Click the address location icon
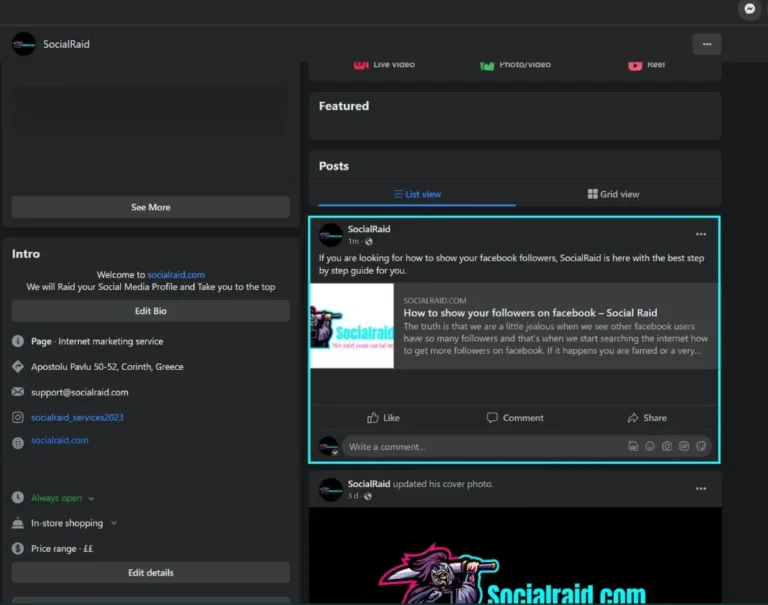The width and height of the screenshot is (768, 605). click(x=18, y=366)
